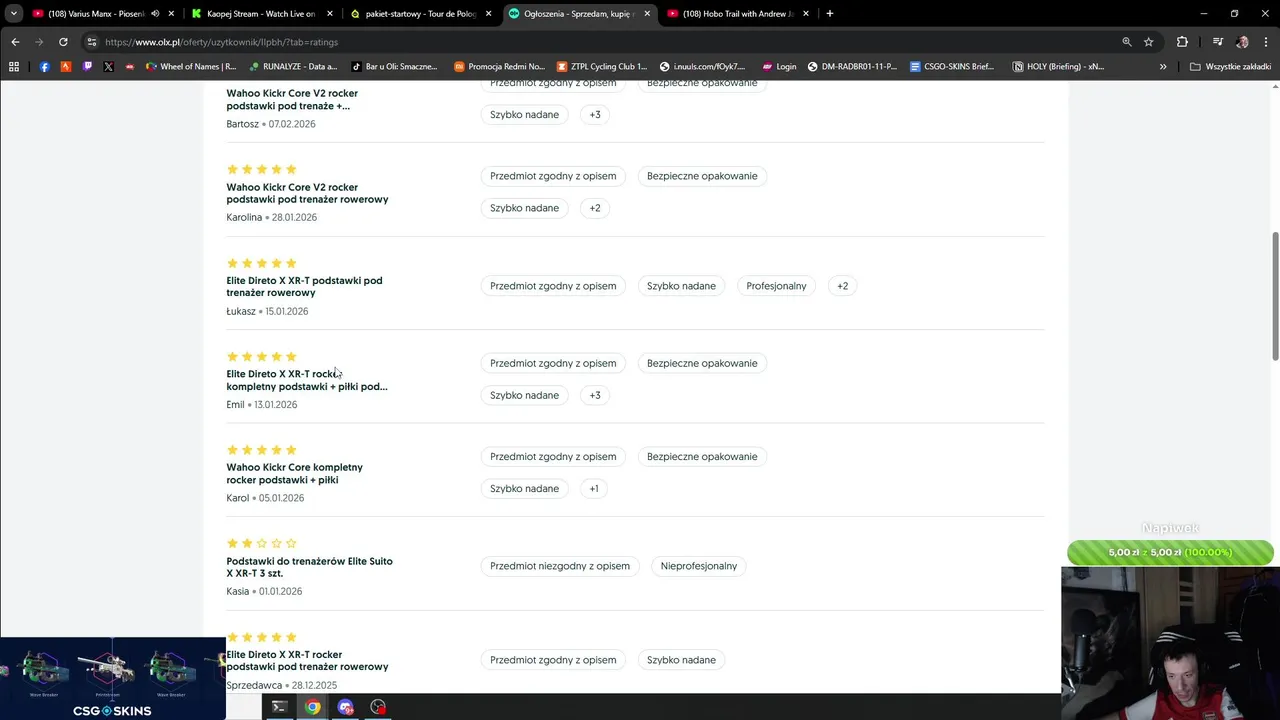1280x720 pixels.
Task: Switch to the Hobo Trail YouTube tab
Action: click(x=738, y=14)
